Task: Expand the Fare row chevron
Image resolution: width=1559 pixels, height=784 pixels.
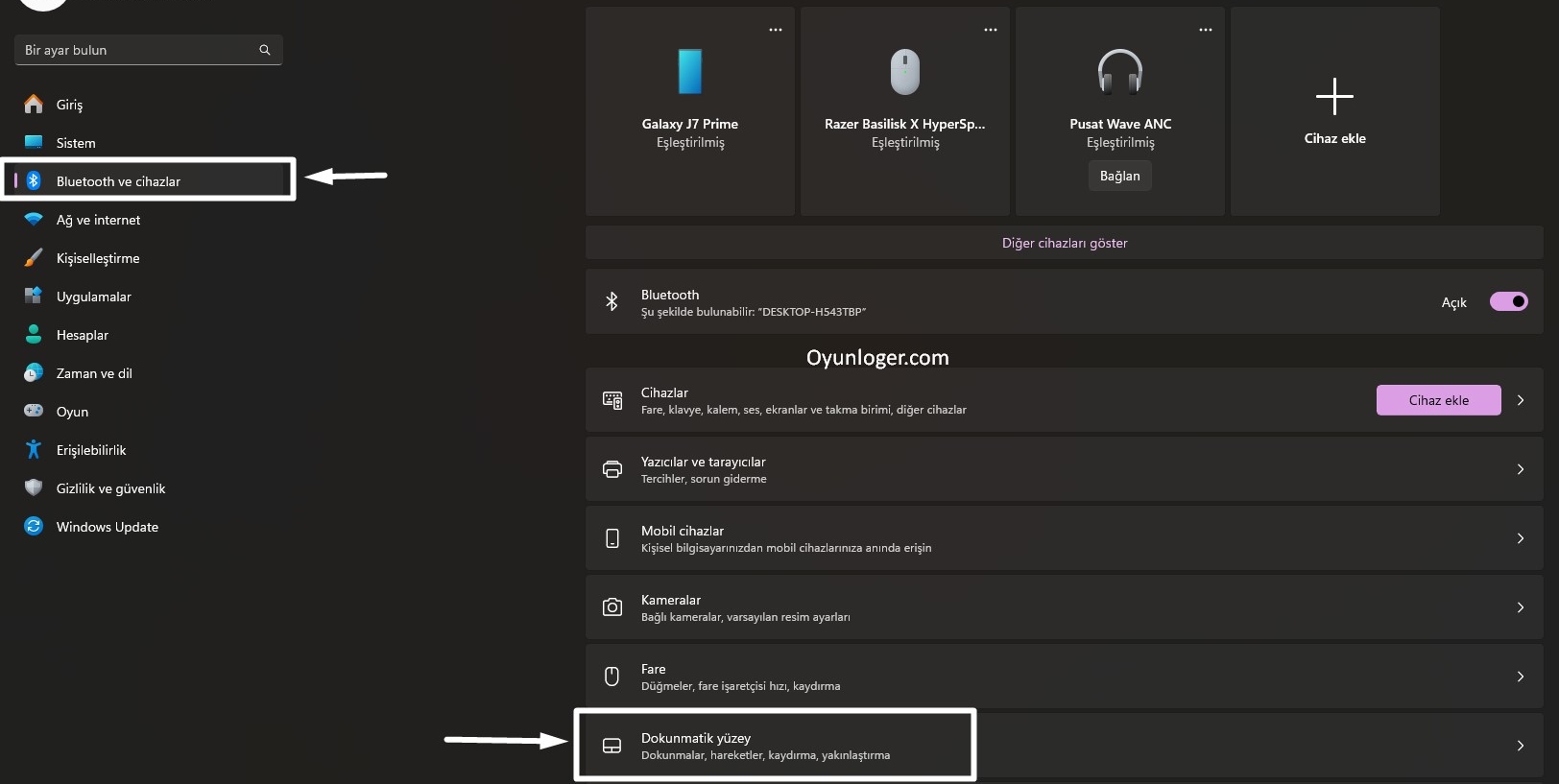Action: click(x=1521, y=677)
